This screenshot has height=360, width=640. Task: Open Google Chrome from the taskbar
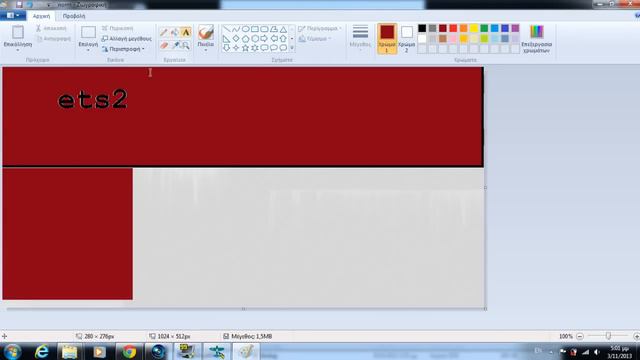129,351
